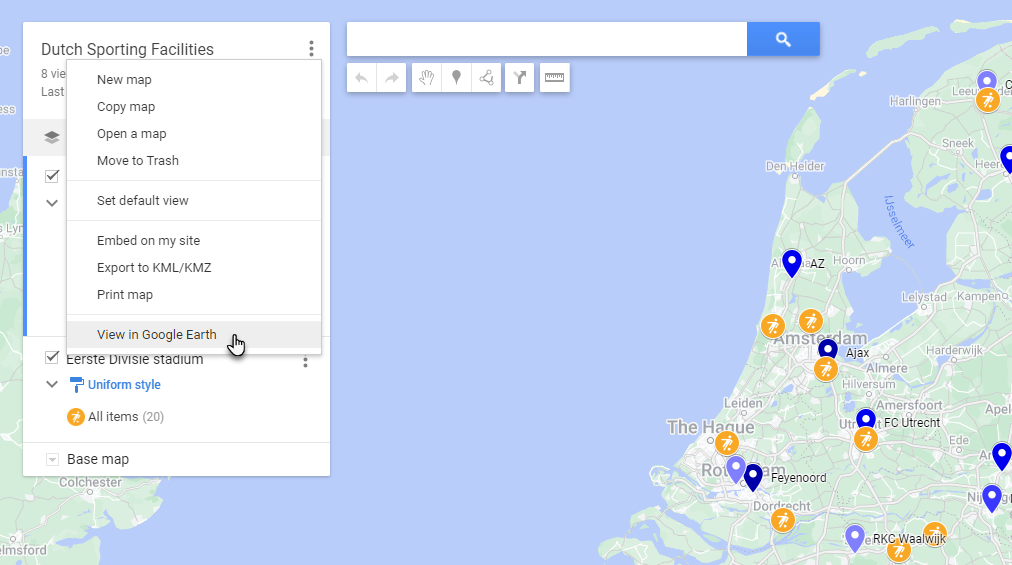The width and height of the screenshot is (1012, 565).
Task: Click orange football marker at The Hague
Action: point(727,443)
